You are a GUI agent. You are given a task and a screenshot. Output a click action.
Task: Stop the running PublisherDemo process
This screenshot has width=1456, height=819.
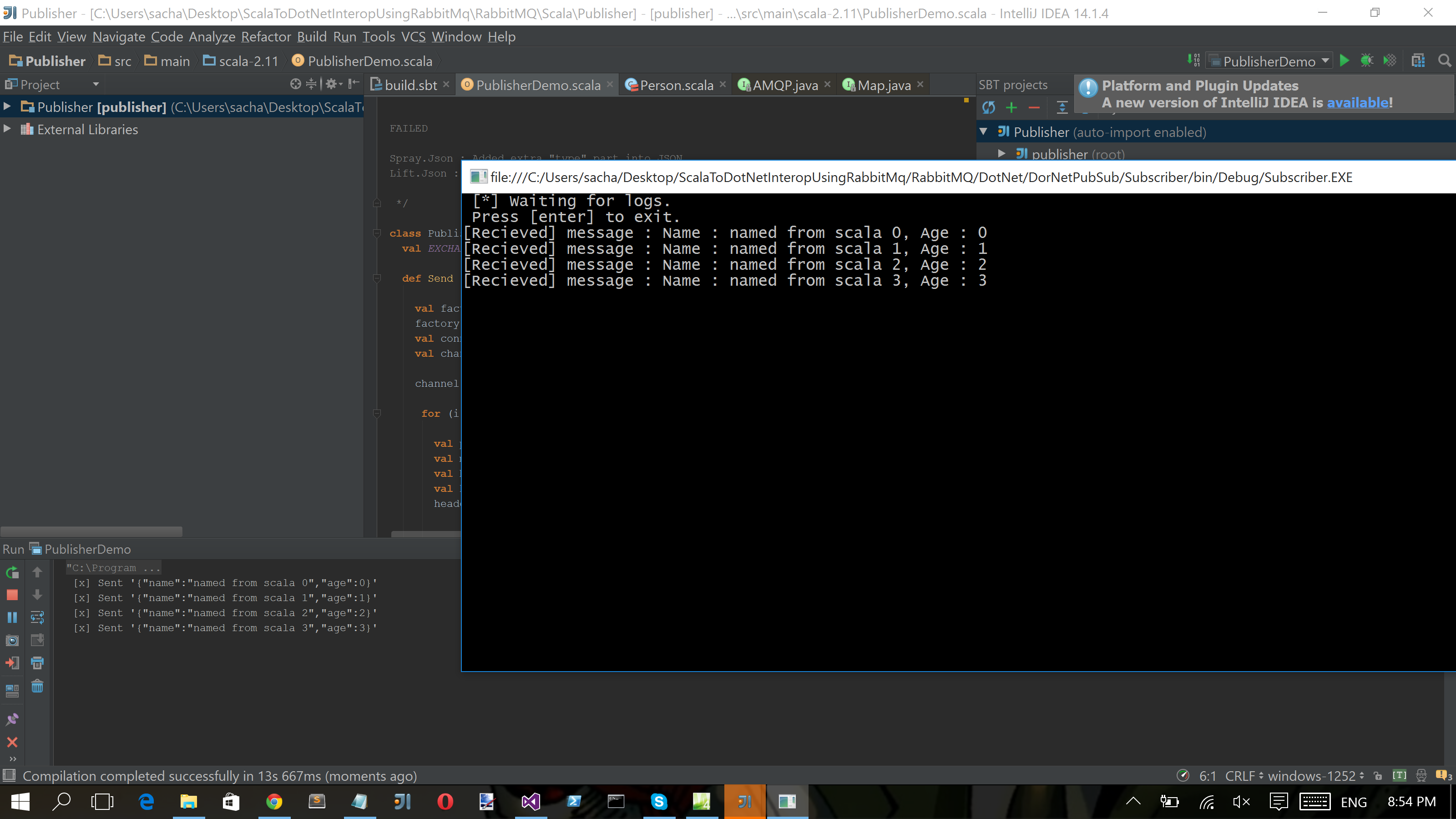click(x=12, y=595)
